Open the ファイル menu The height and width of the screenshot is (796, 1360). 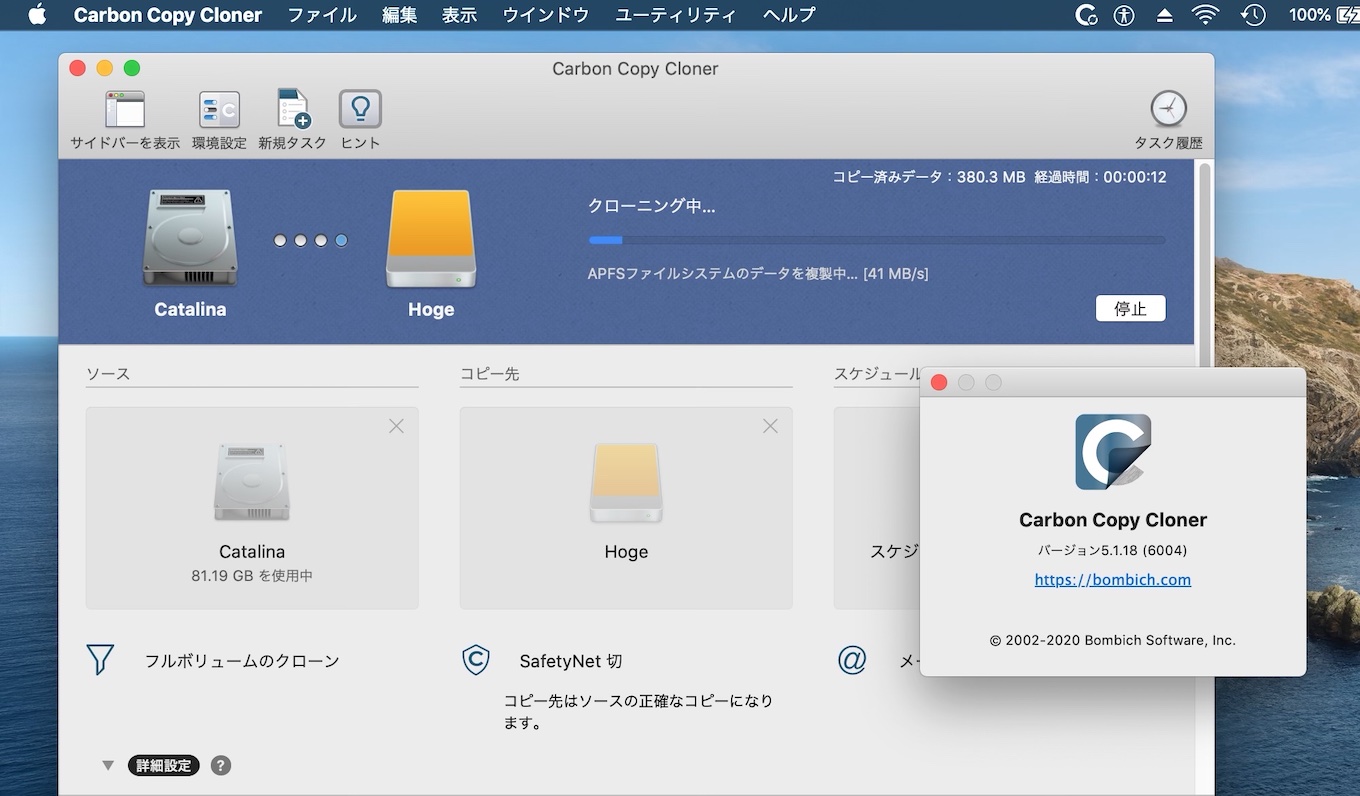(x=322, y=15)
